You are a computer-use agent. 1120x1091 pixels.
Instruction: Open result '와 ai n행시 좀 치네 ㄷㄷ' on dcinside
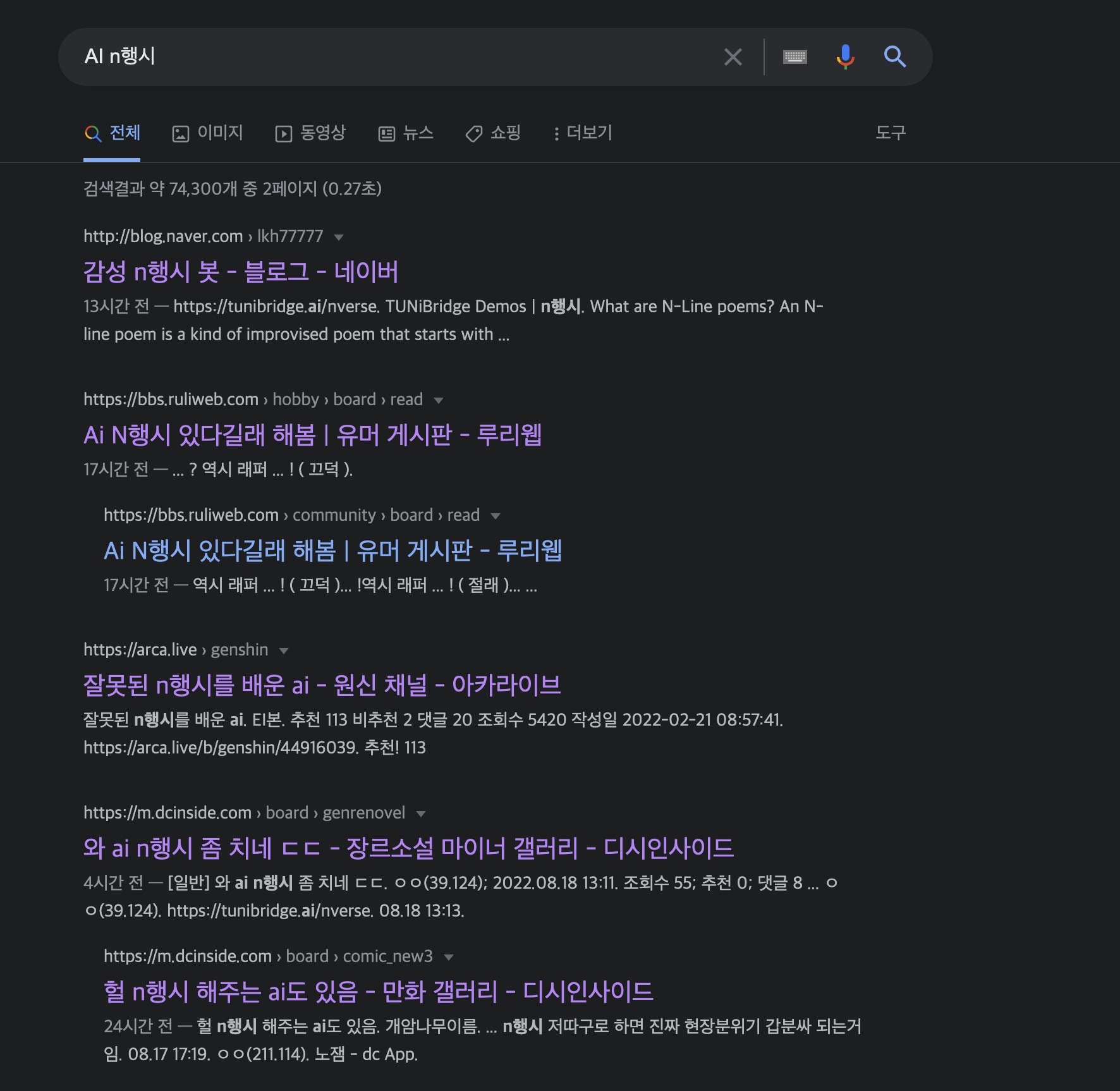pos(409,848)
